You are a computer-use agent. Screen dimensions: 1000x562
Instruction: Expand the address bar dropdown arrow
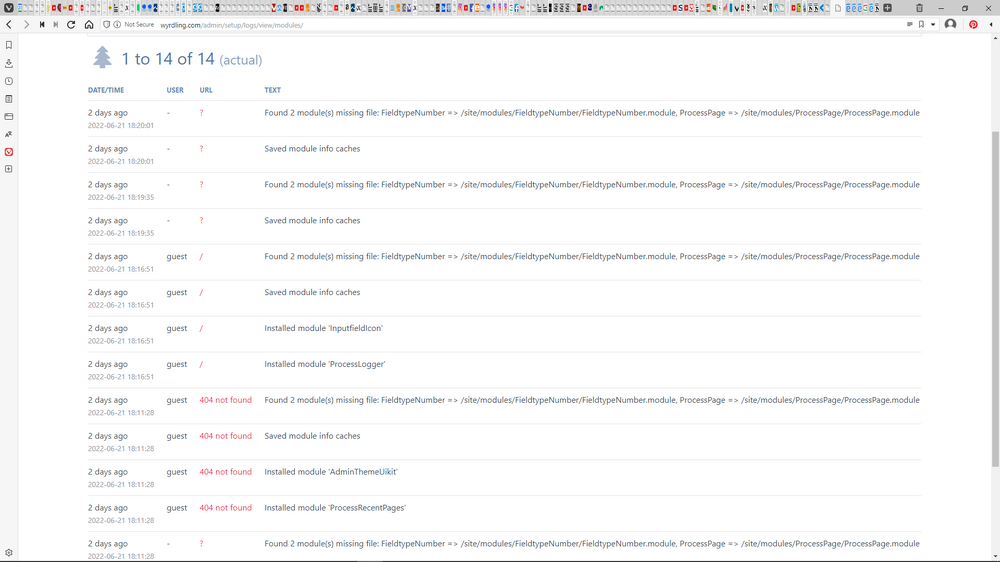click(x=933, y=25)
